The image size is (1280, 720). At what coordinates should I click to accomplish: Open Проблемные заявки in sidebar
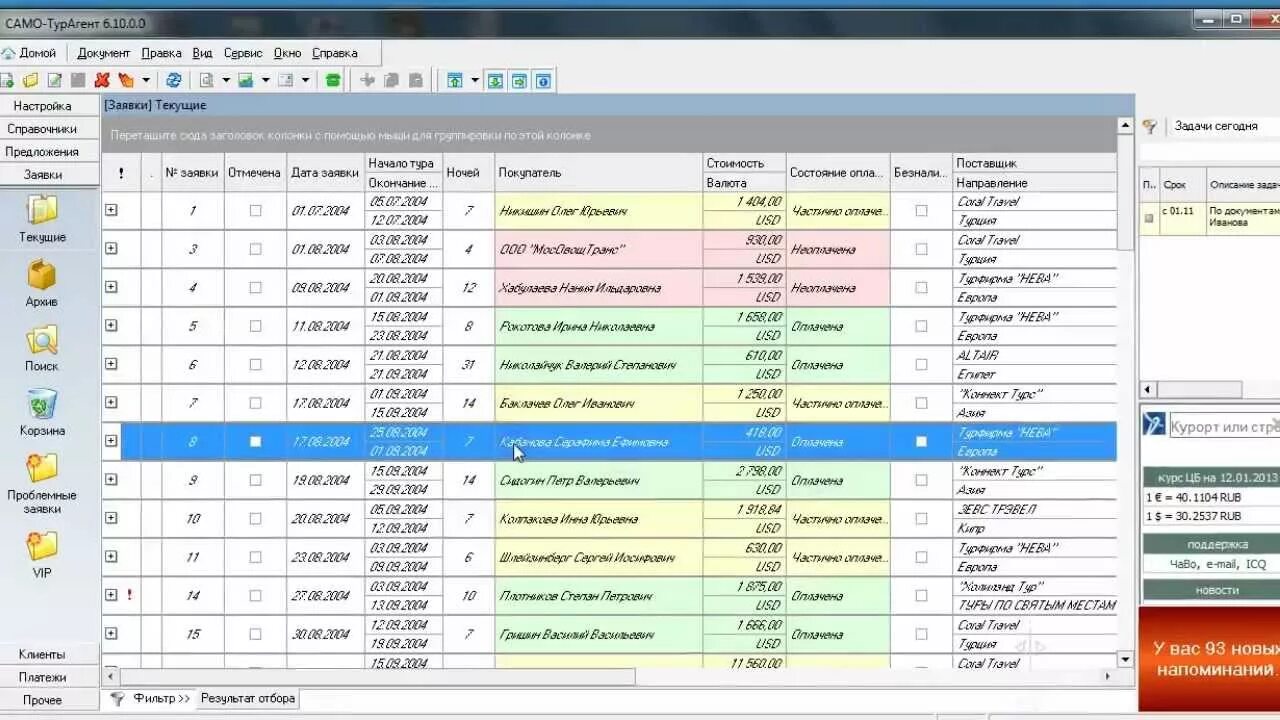[x=42, y=483]
